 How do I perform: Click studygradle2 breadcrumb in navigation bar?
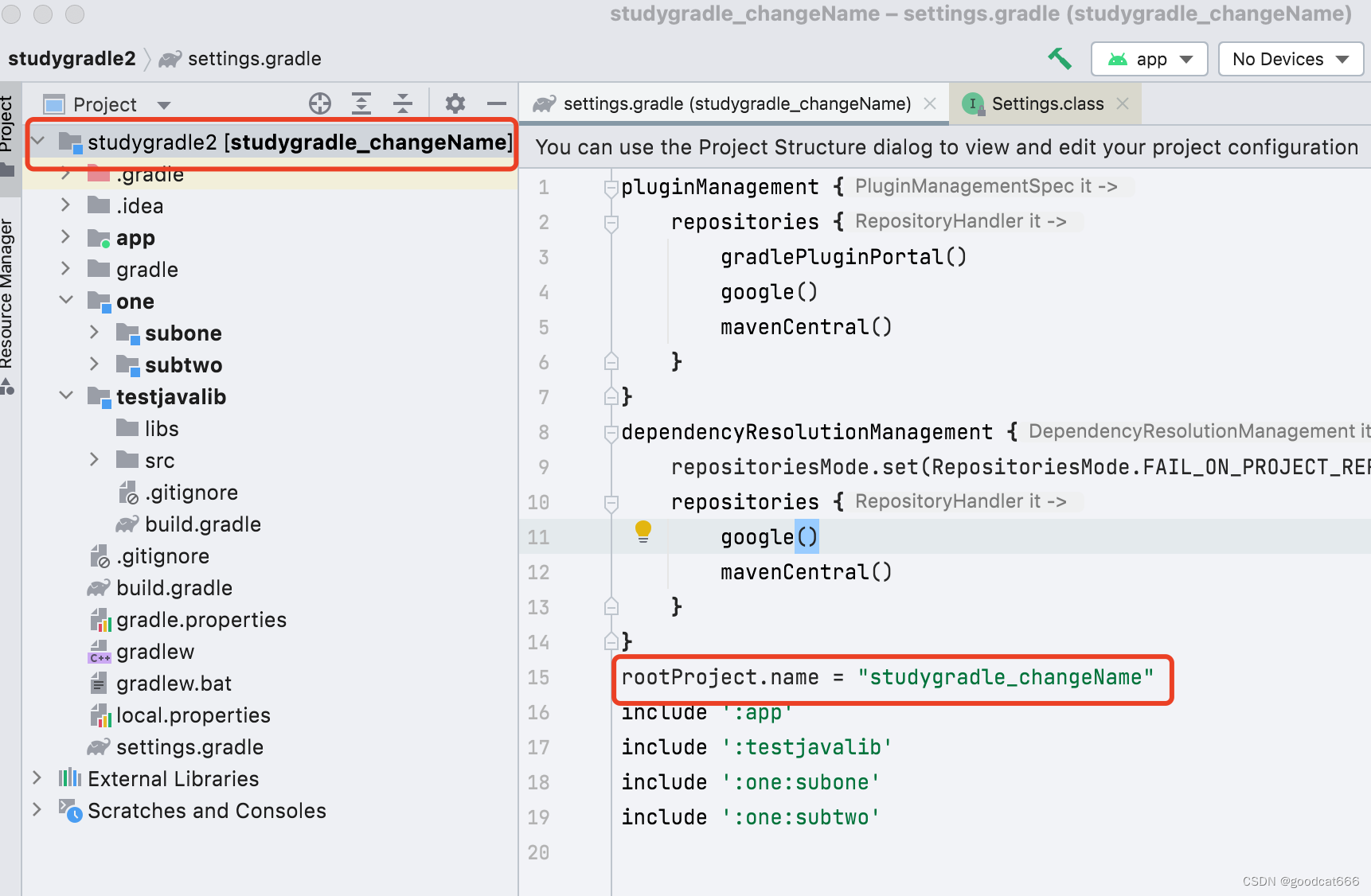(x=72, y=59)
